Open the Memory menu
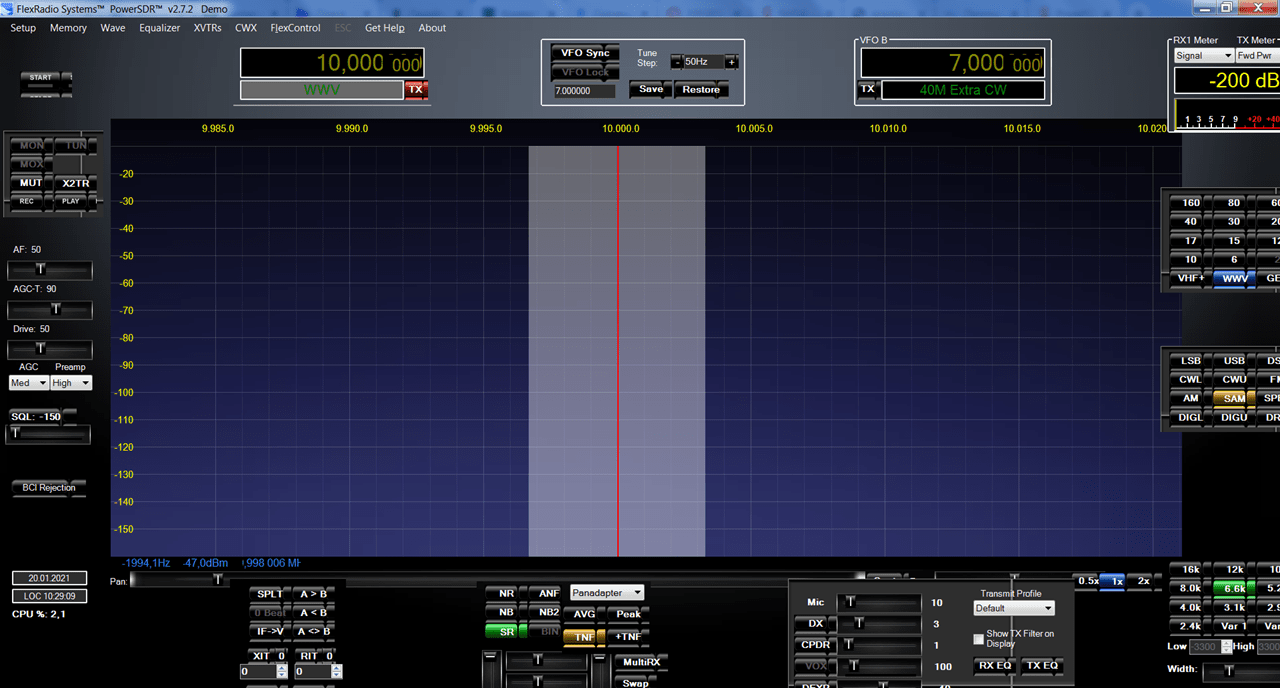This screenshot has height=688, width=1280. (x=68, y=28)
